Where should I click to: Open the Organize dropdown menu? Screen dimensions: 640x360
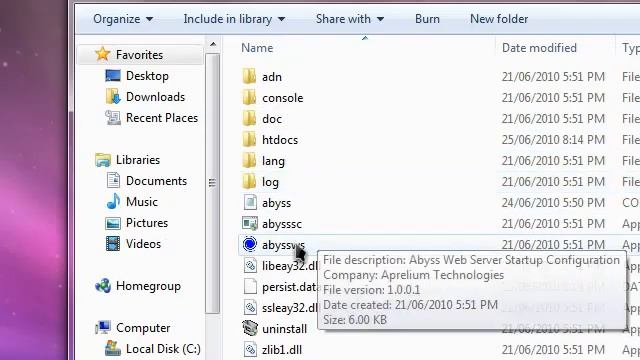tap(123, 19)
